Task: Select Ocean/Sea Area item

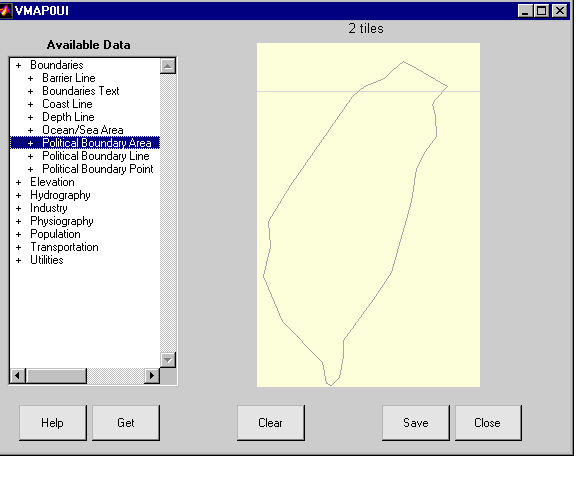Action: click(83, 130)
